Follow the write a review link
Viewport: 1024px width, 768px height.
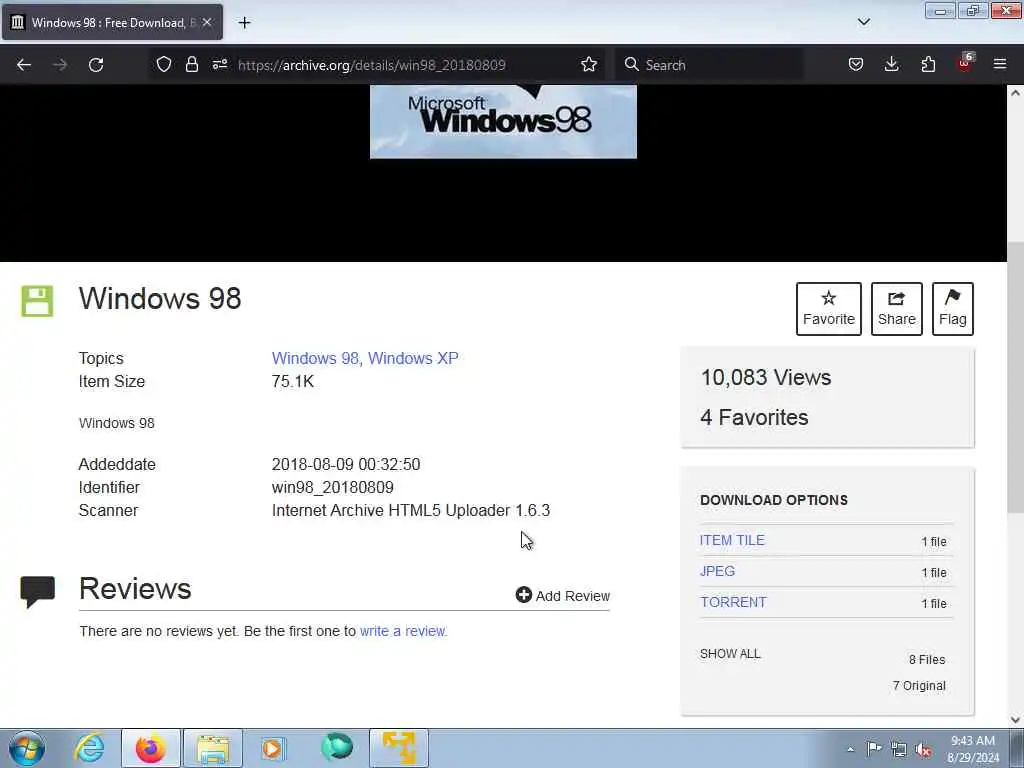(x=403, y=631)
